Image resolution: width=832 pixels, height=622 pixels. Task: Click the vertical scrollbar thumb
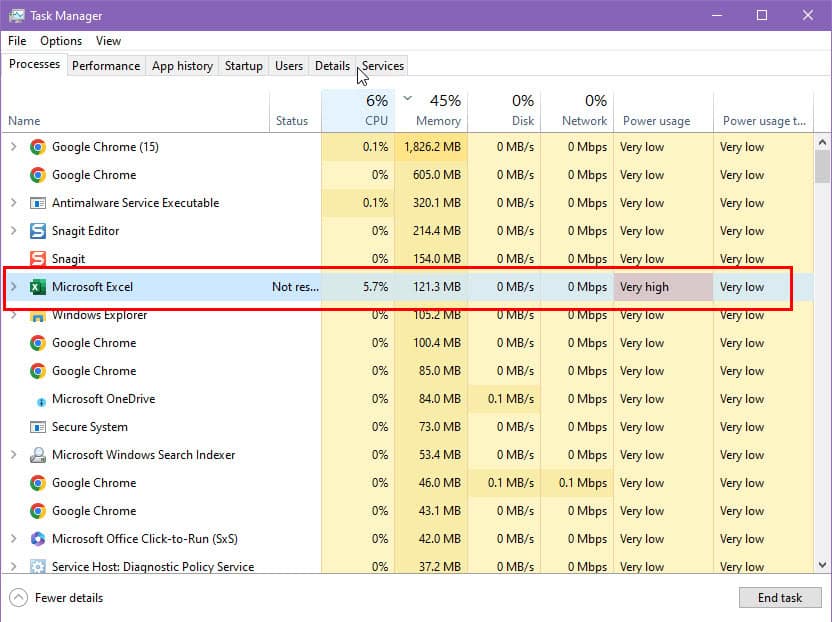(822, 166)
